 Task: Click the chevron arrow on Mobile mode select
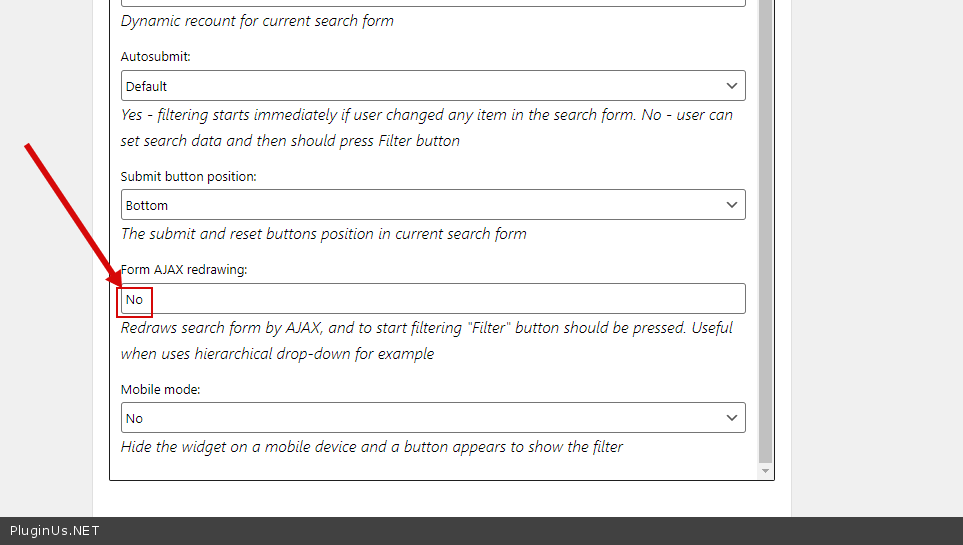pyautogui.click(x=732, y=418)
